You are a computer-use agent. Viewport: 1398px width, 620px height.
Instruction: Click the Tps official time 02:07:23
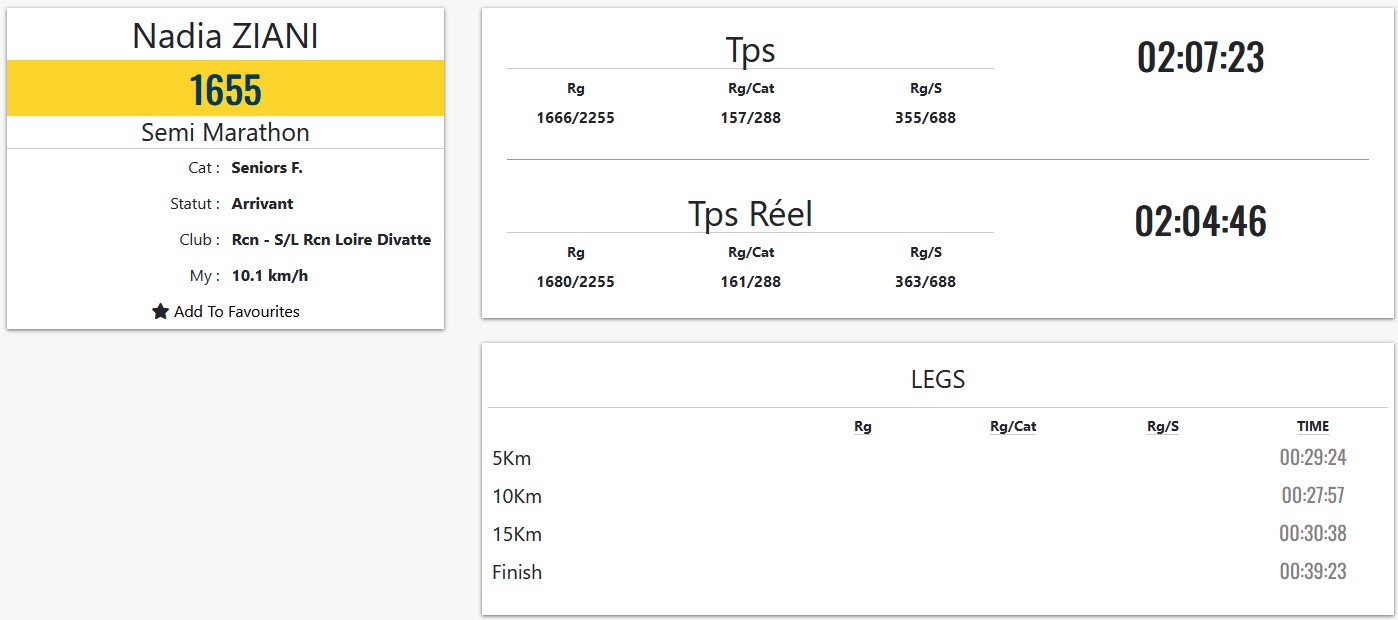tap(1200, 58)
